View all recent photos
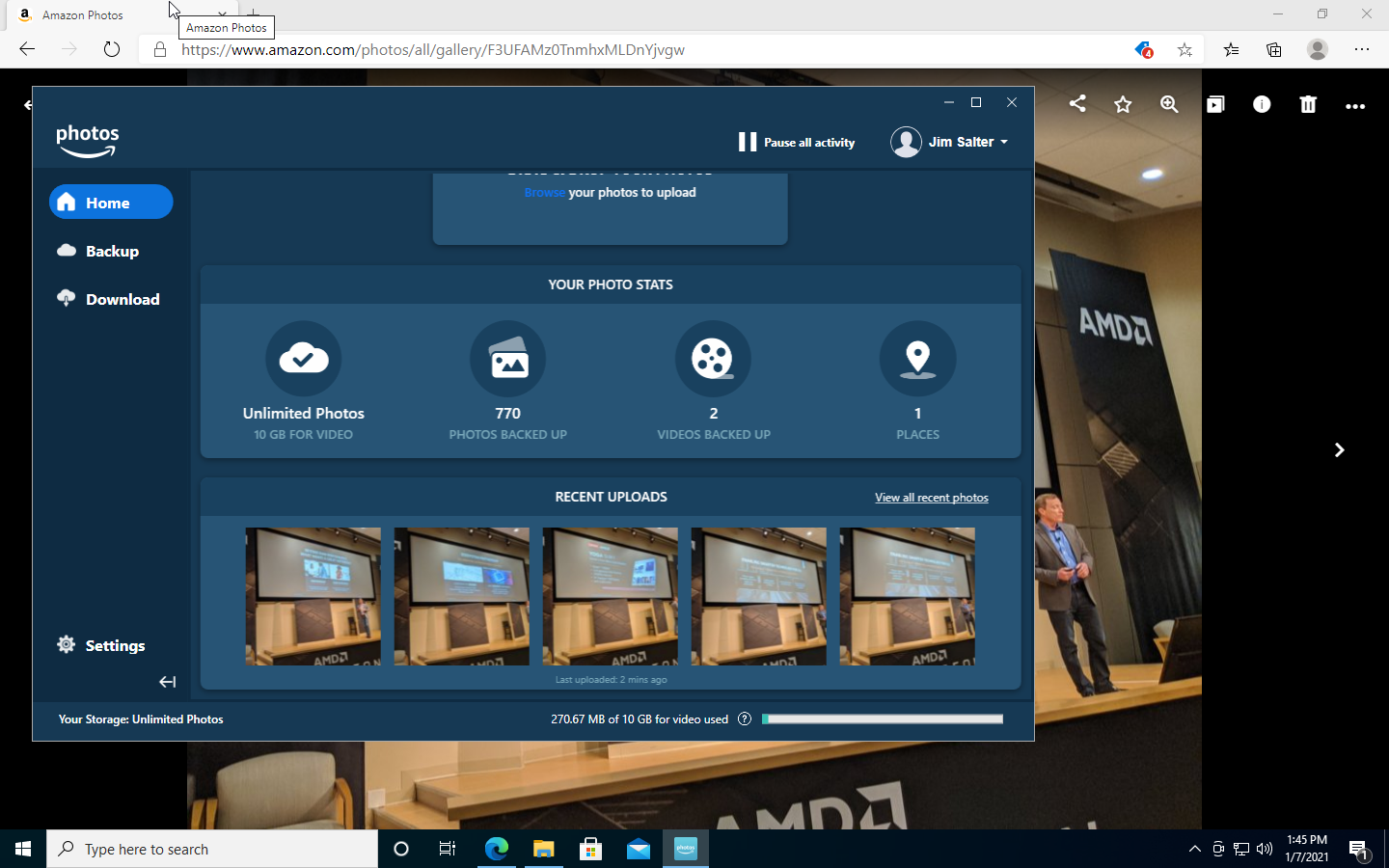The image size is (1389, 868). (930, 497)
